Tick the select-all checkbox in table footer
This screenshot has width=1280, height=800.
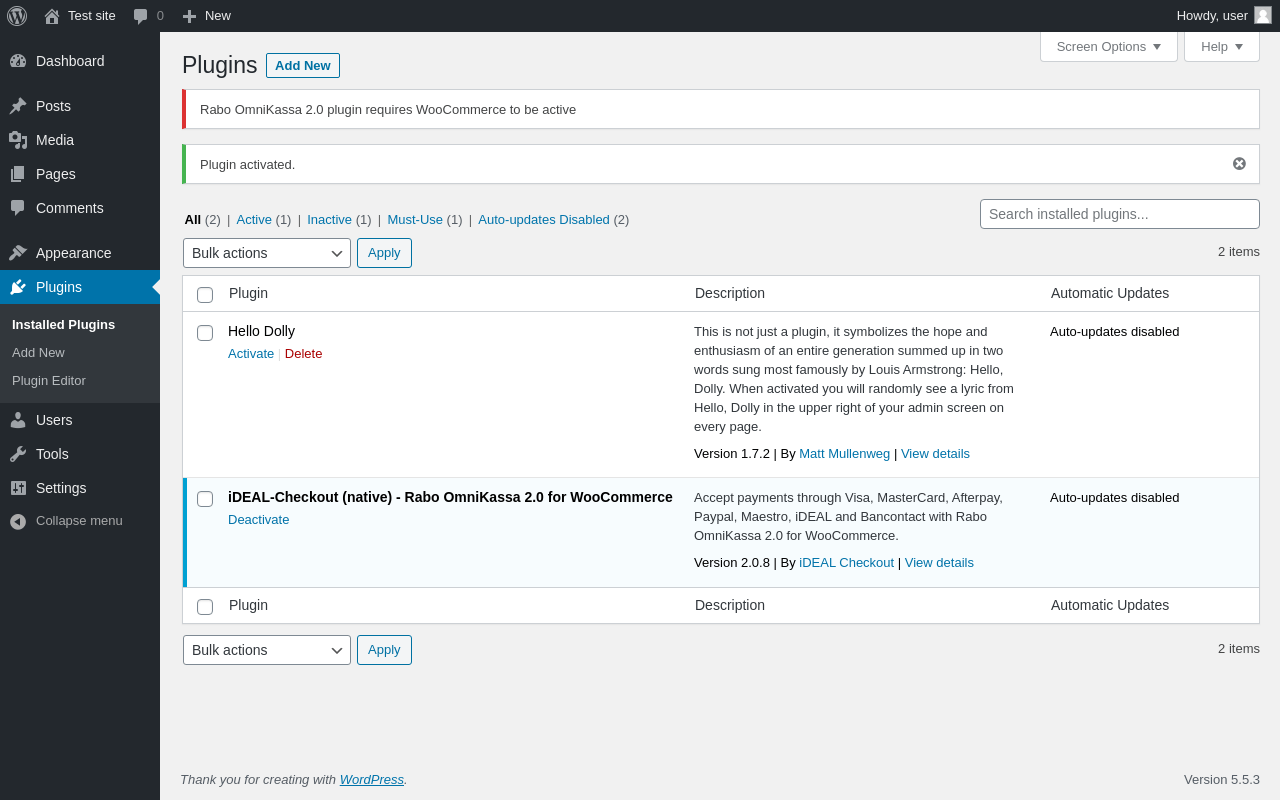pyautogui.click(x=205, y=607)
